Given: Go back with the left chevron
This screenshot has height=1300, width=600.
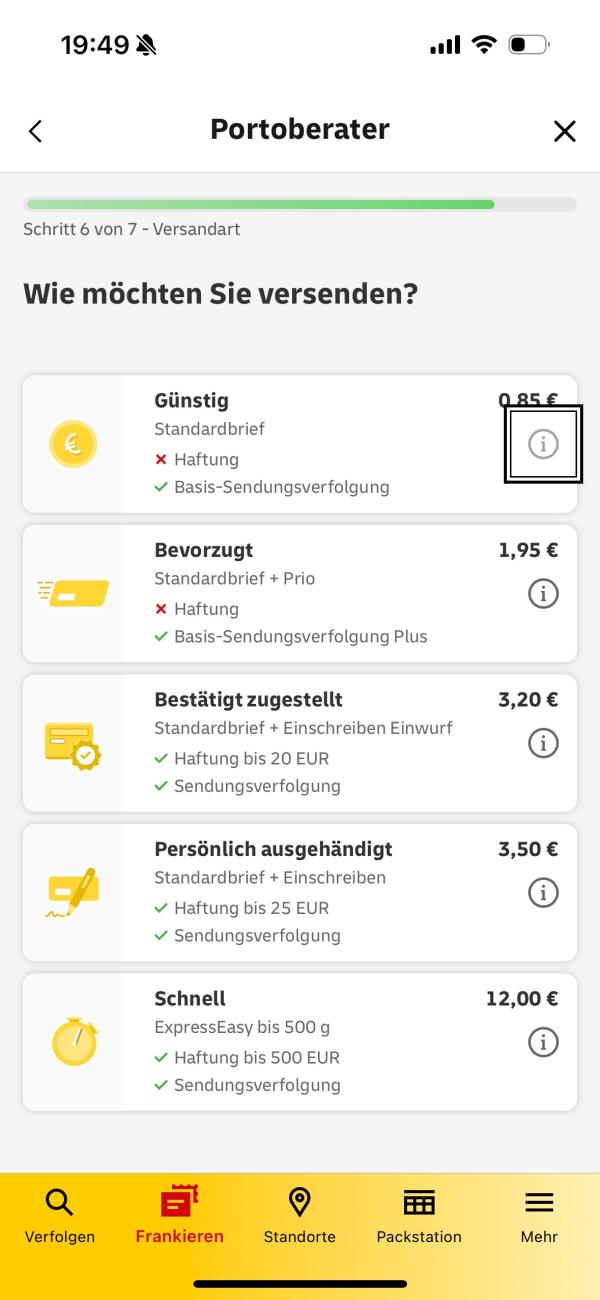Looking at the screenshot, I should [x=36, y=131].
